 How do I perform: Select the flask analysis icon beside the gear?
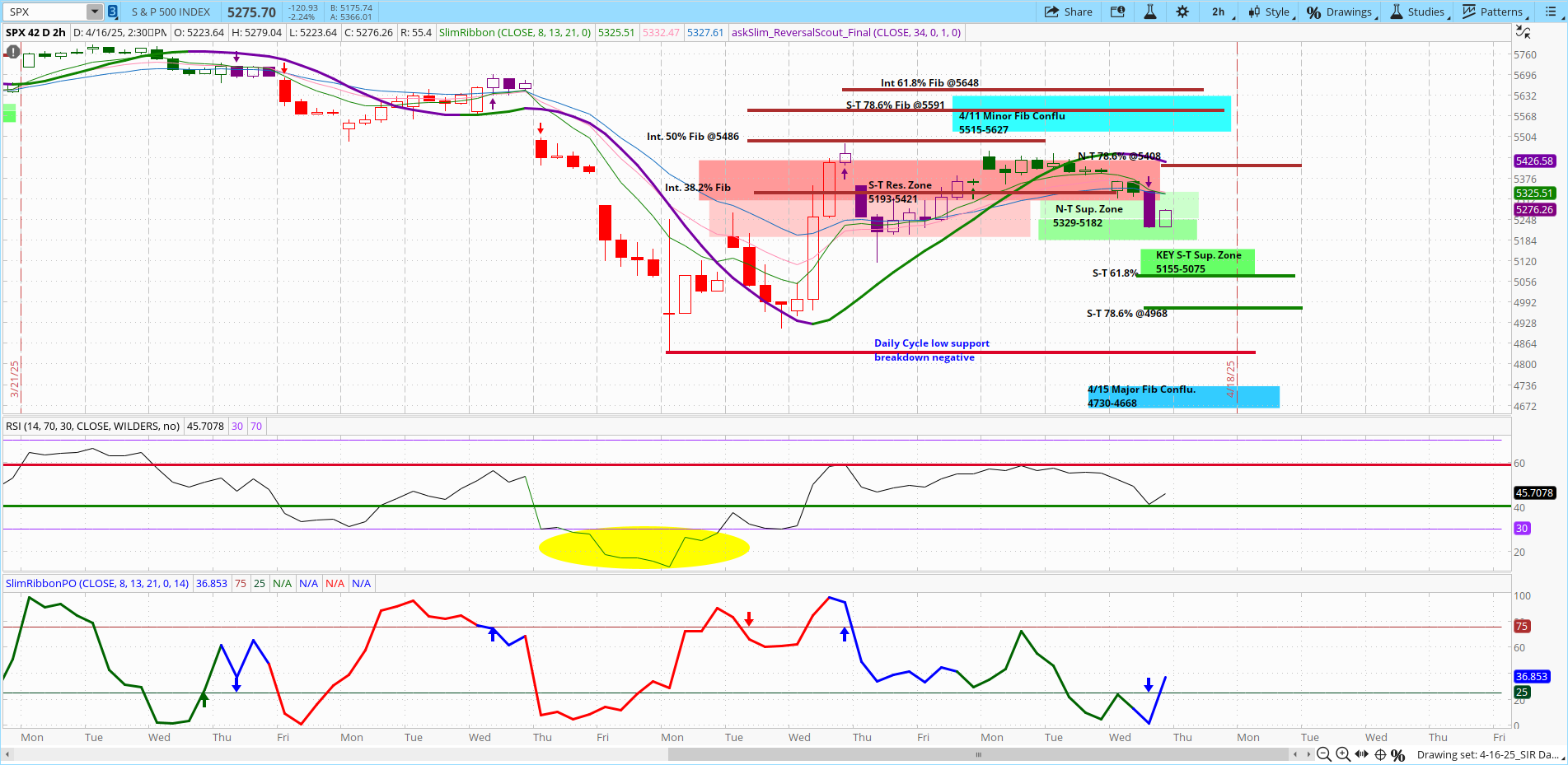point(1150,12)
